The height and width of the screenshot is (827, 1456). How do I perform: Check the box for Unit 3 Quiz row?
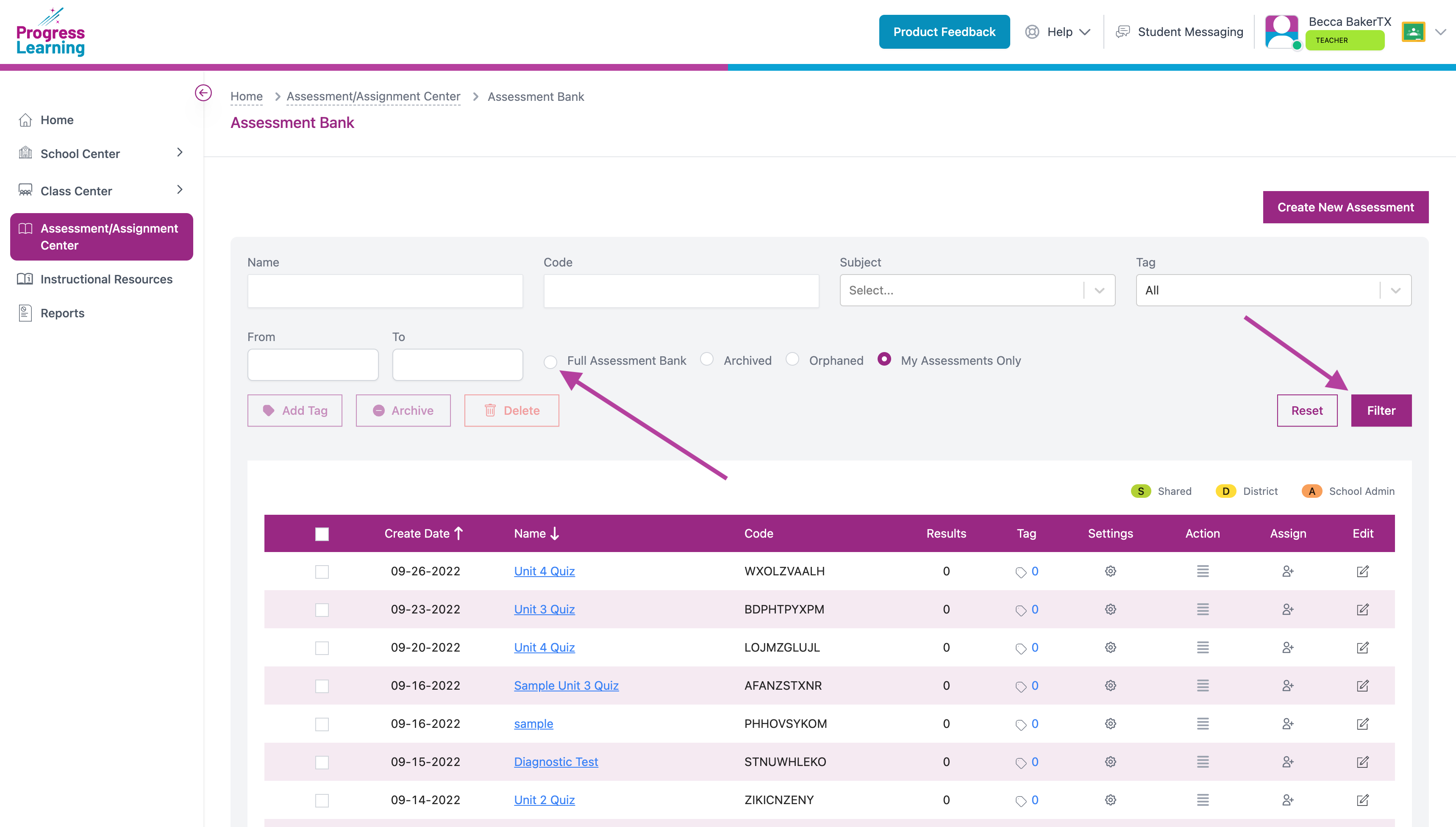pos(322,610)
